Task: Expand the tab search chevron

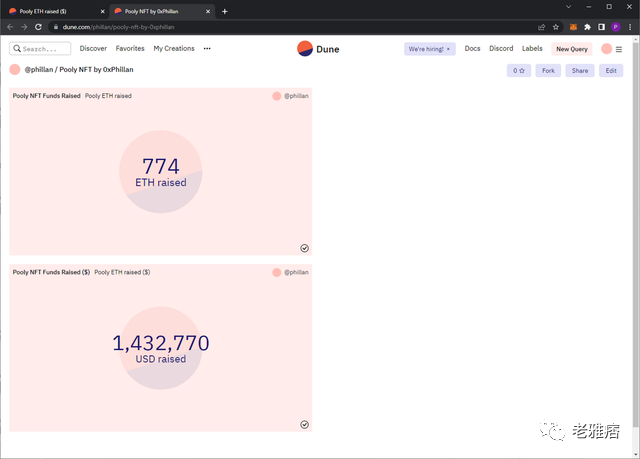Action: tap(568, 7)
